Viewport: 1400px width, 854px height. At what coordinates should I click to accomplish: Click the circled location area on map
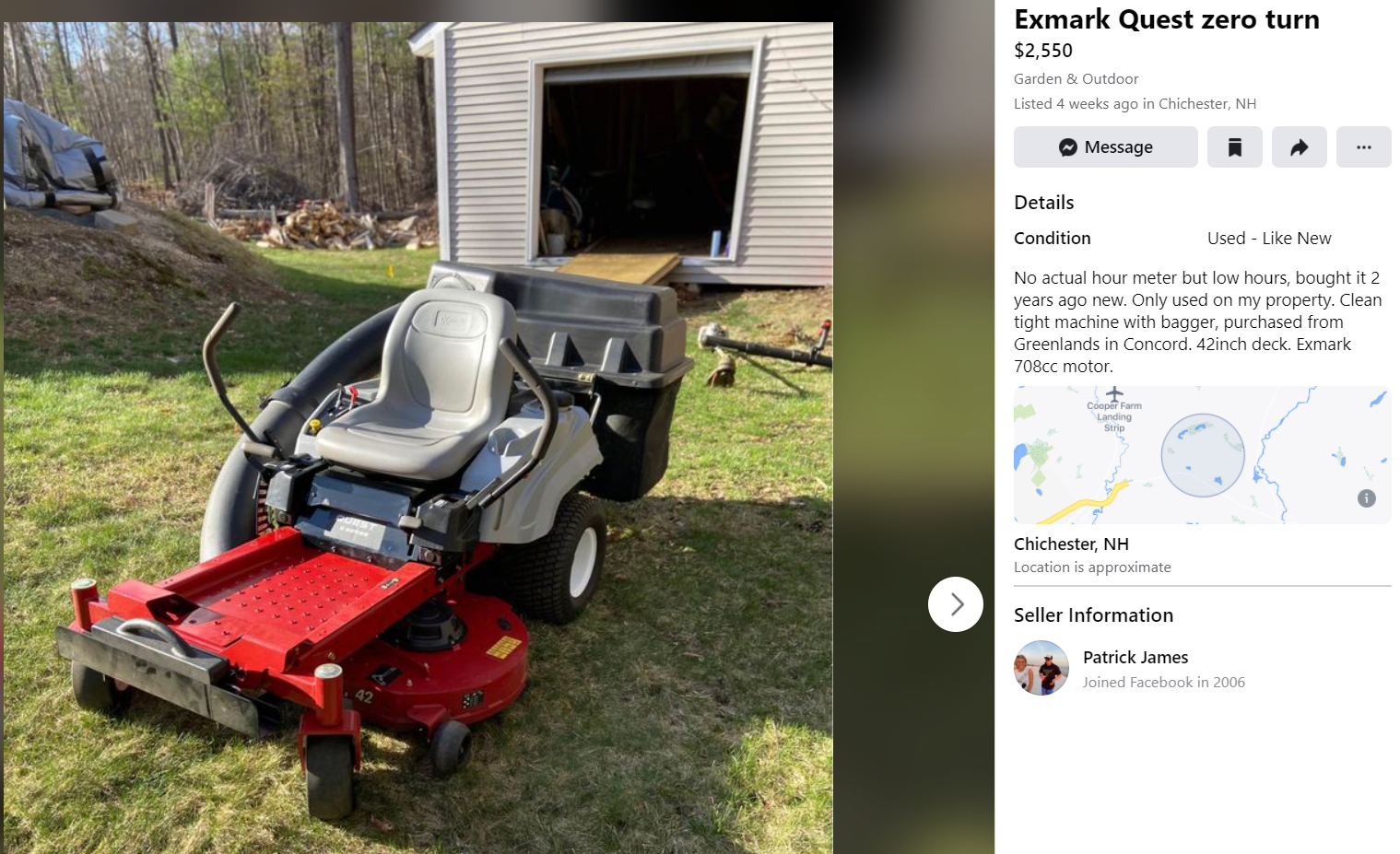(x=1203, y=455)
